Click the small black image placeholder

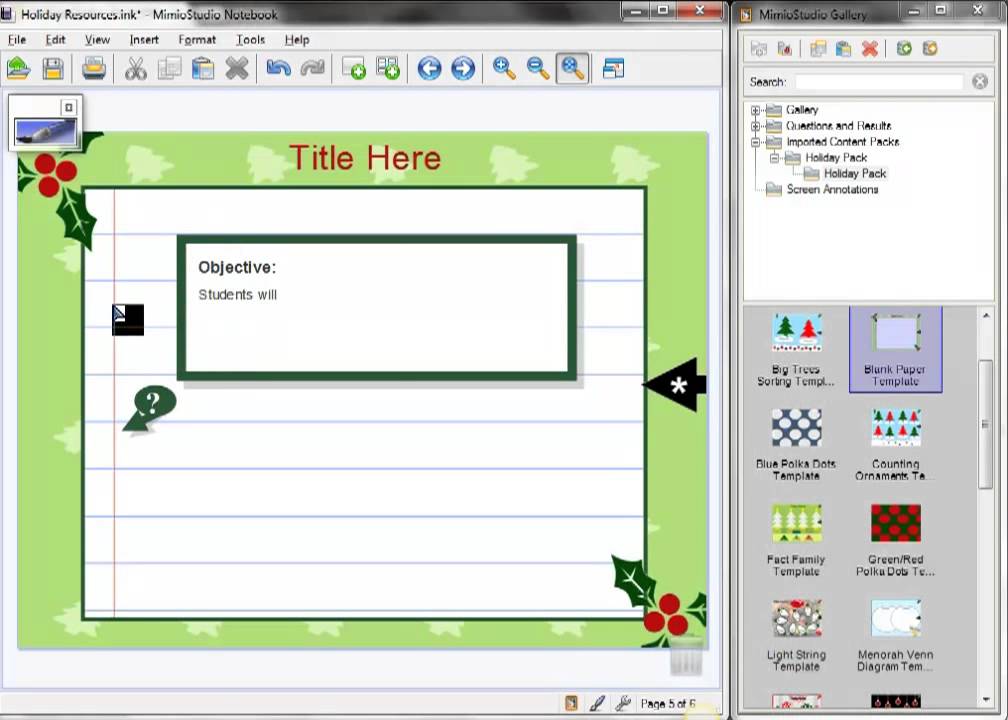(128, 320)
